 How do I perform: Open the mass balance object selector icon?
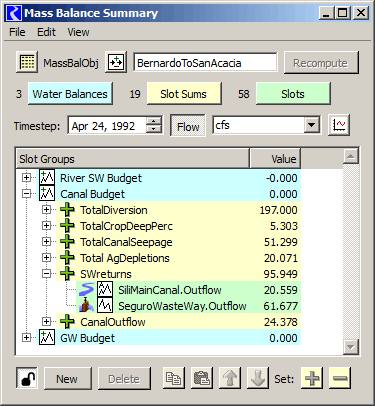click(x=116, y=62)
